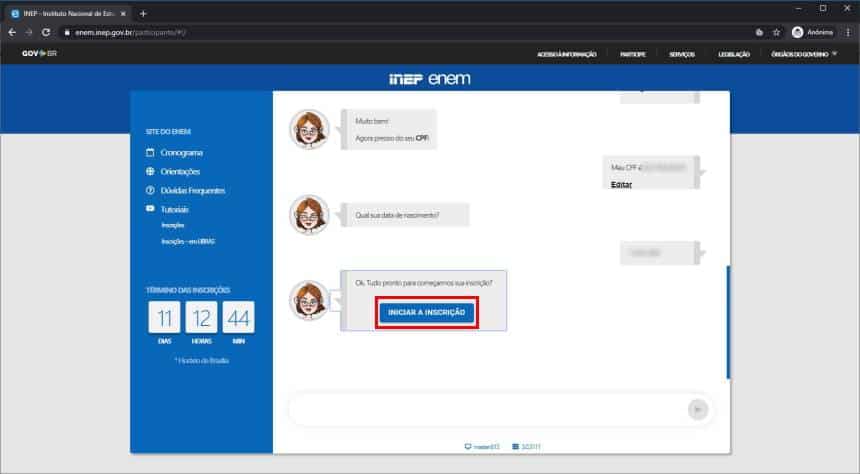Click the address bar URL field
Screen dimensions: 860x474
pos(406,32)
